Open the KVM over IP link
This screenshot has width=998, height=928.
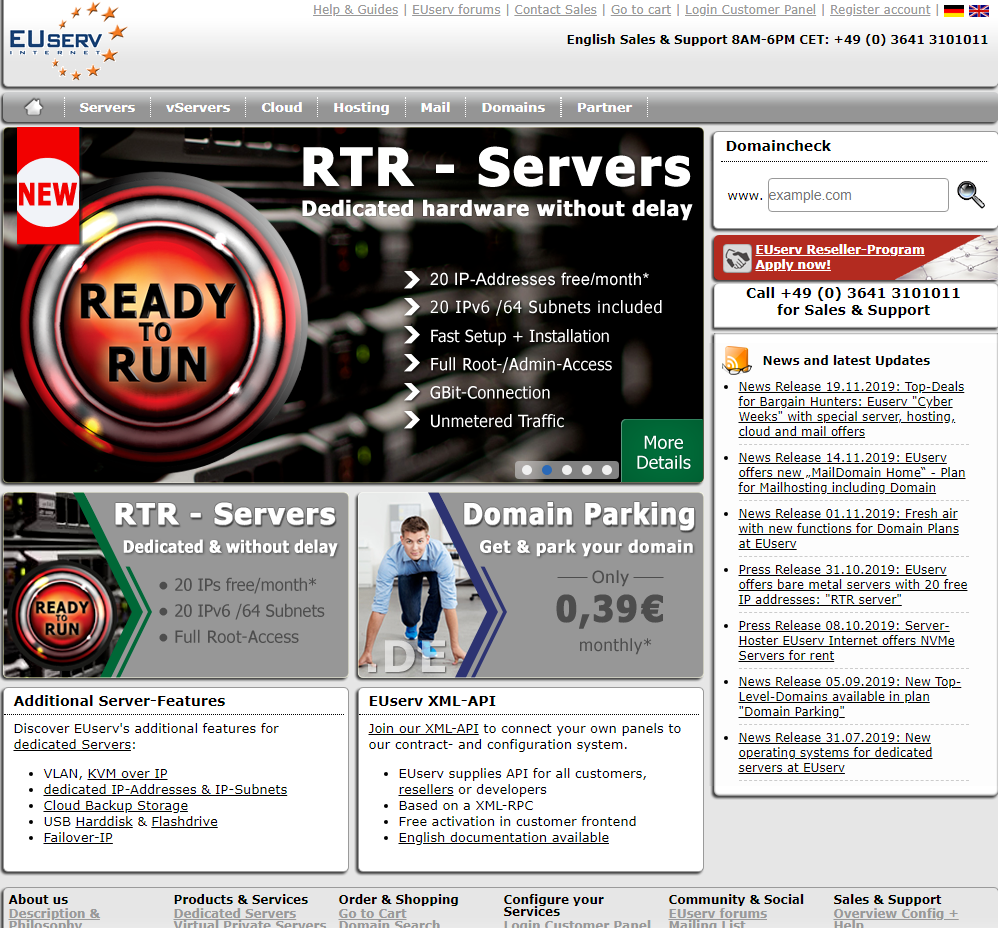[x=127, y=773]
